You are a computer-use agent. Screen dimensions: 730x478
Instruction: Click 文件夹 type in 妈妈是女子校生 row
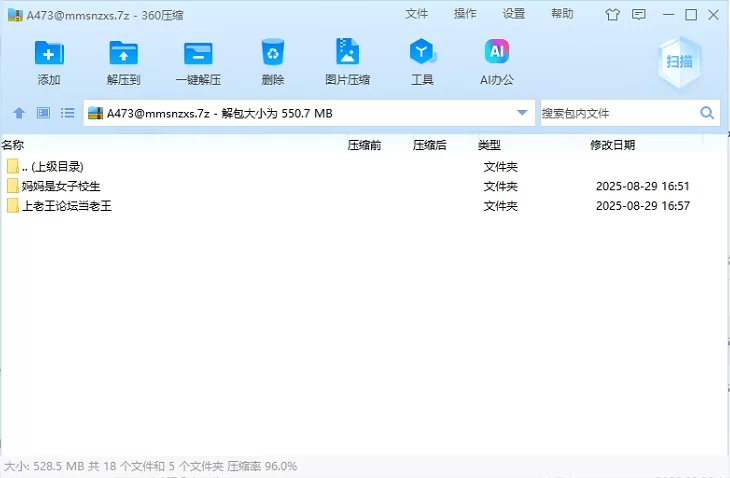500,186
